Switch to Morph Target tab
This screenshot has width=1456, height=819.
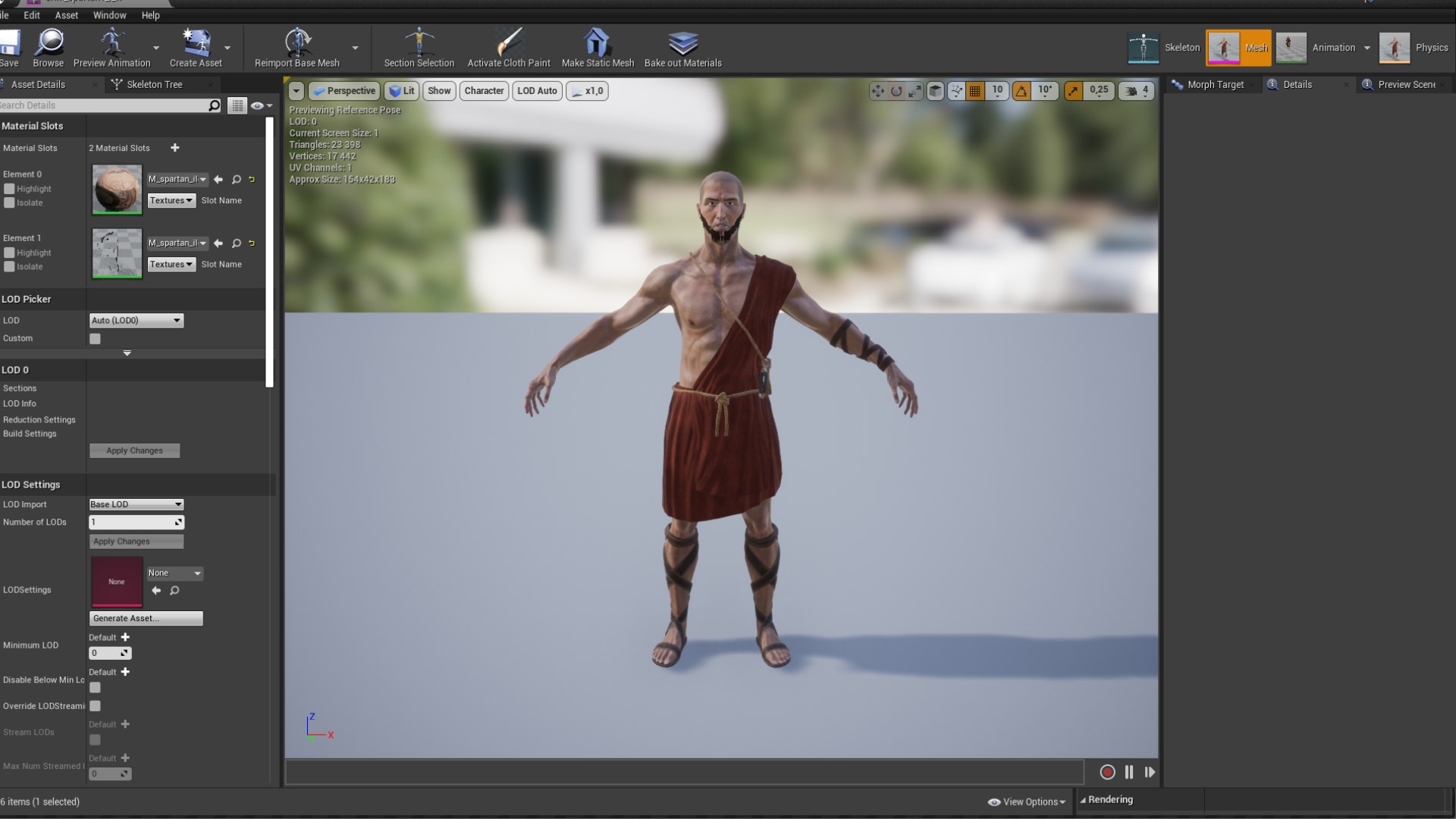tap(1215, 84)
